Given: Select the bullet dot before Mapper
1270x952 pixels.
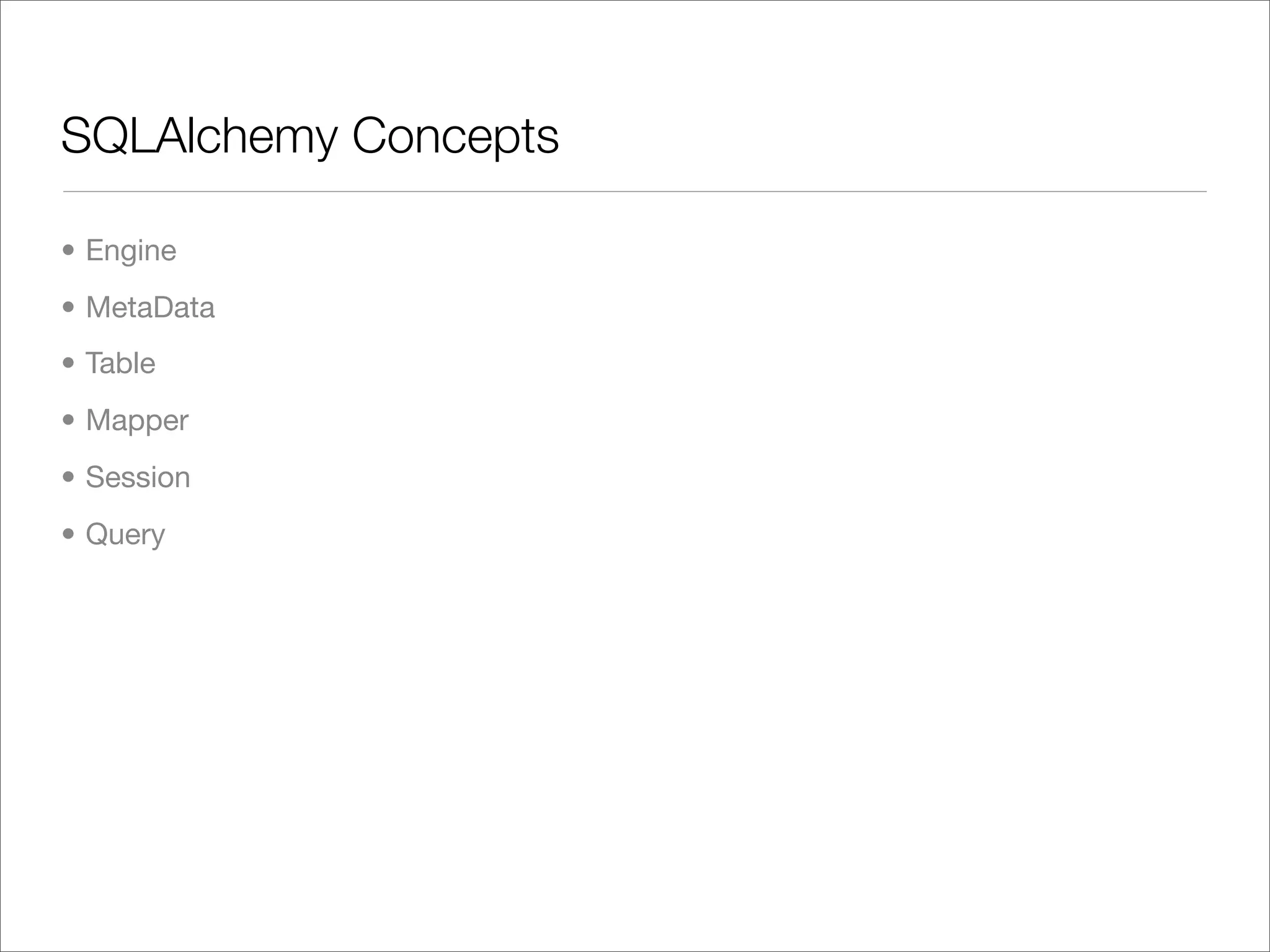Looking at the screenshot, I should pyautogui.click(x=69, y=420).
